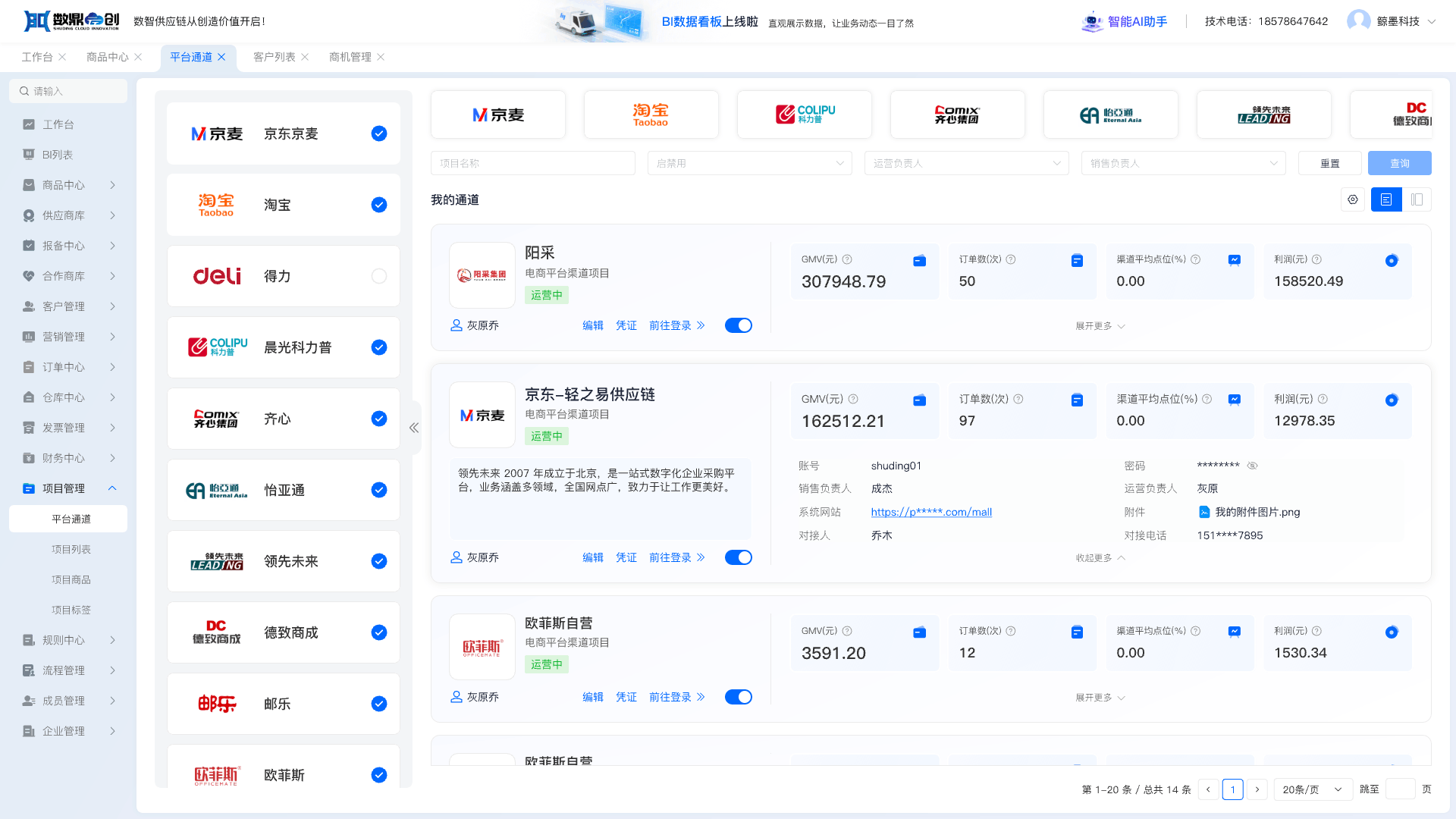Select 项目商品 in the sidebar submenu
This screenshot has height=819, width=1456.
pos(71,579)
